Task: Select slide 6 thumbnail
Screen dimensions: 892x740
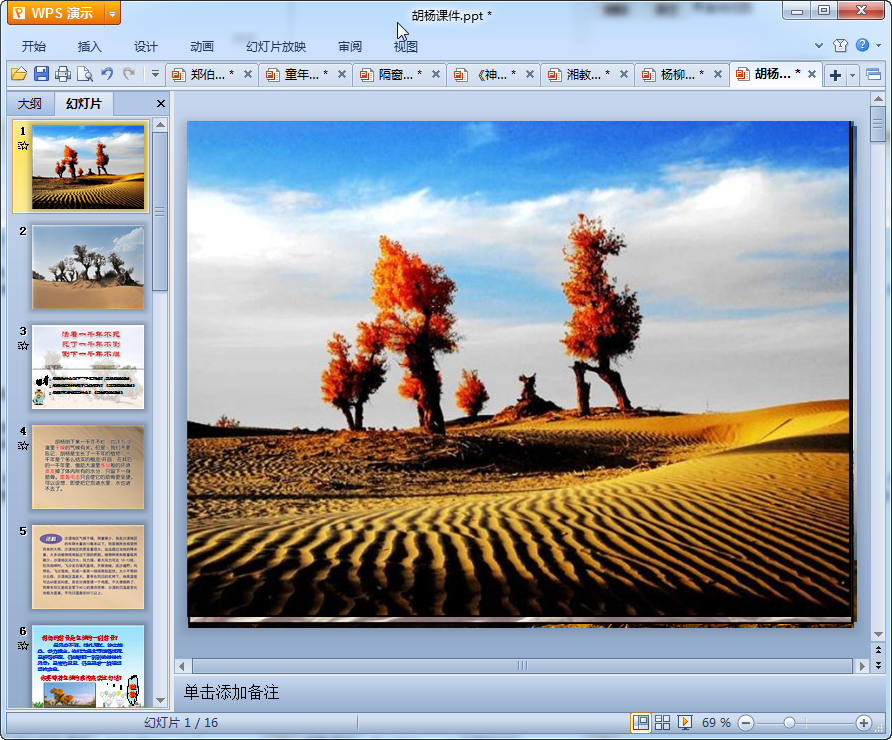Action: click(x=88, y=666)
